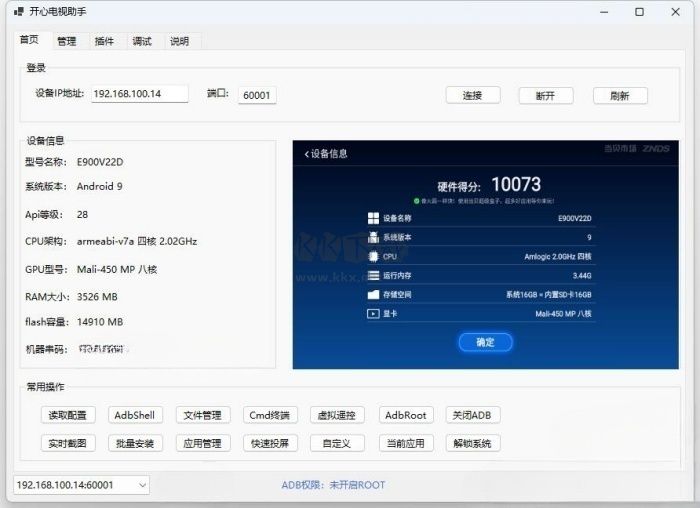Image resolution: width=700 pixels, height=508 pixels.
Task: Click the blue 确定 button in preview
Action: click(485, 342)
